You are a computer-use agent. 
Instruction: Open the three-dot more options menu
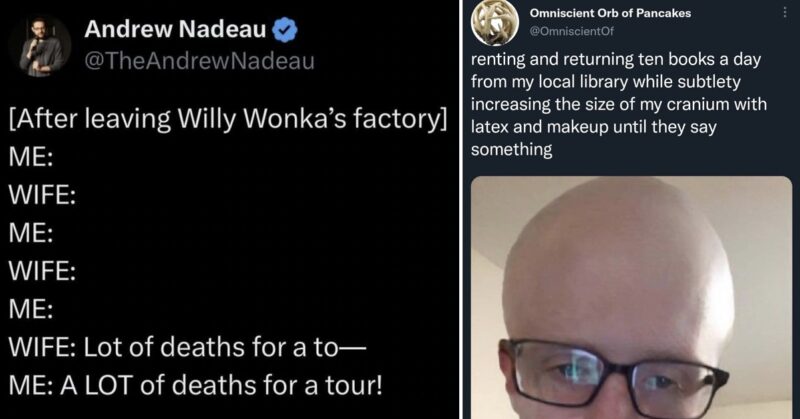[x=785, y=12]
